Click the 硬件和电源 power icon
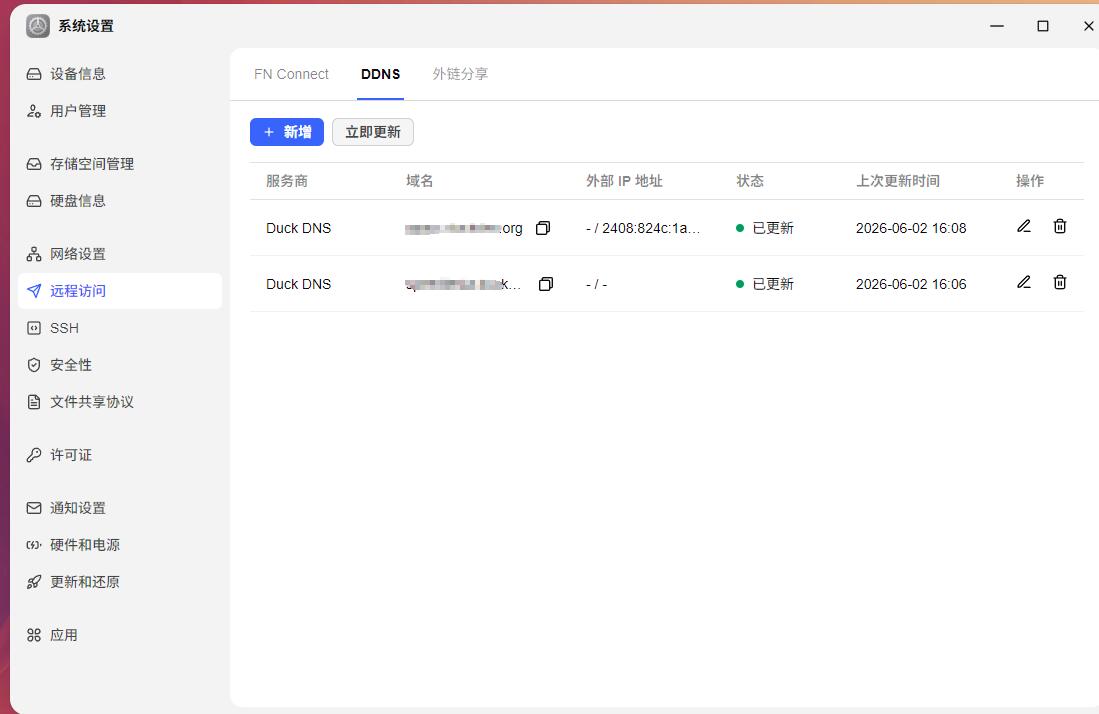1099x714 pixels. coord(34,544)
